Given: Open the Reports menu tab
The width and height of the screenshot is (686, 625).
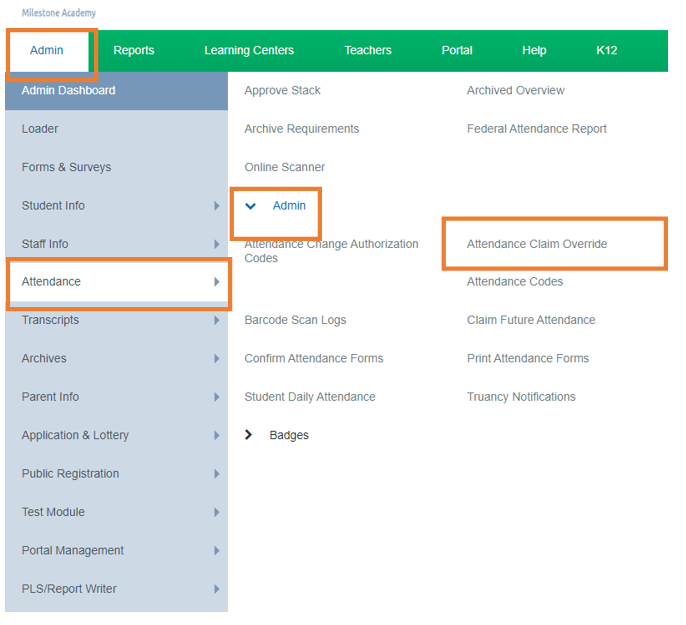Looking at the screenshot, I should point(134,51).
